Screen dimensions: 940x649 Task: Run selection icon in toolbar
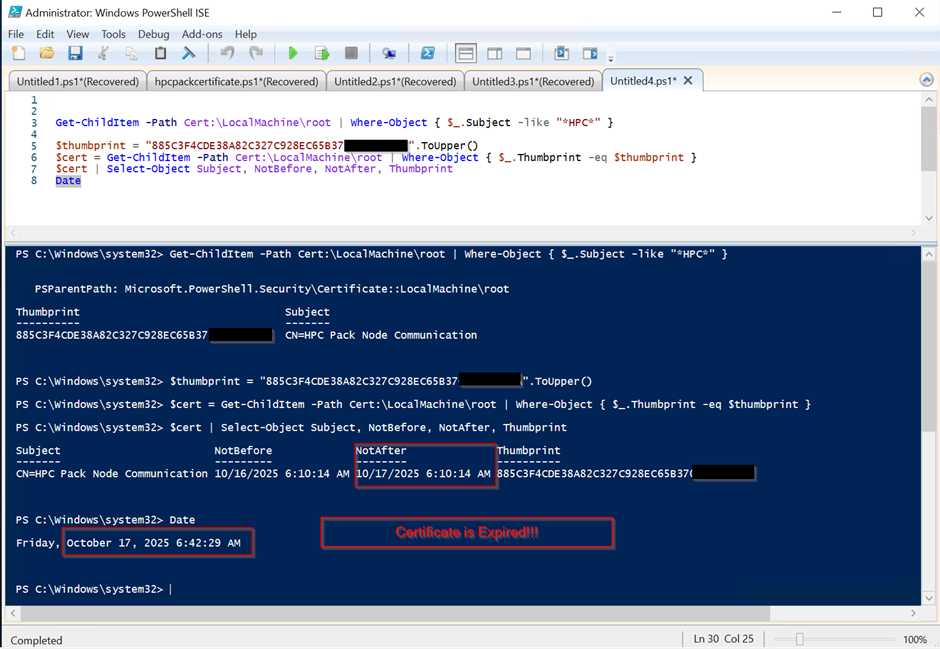(x=322, y=53)
